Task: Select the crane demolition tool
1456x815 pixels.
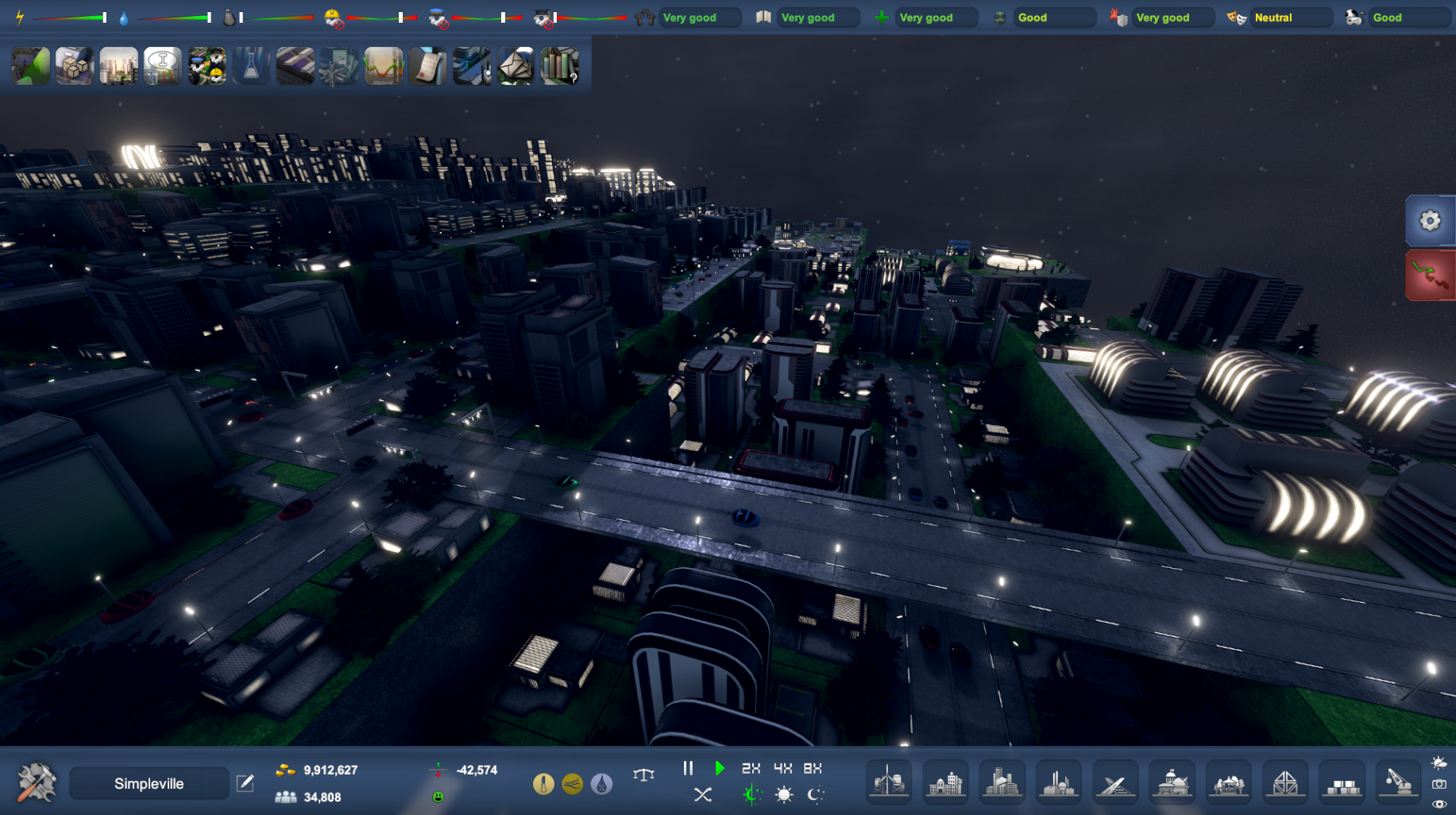Action: (1398, 782)
